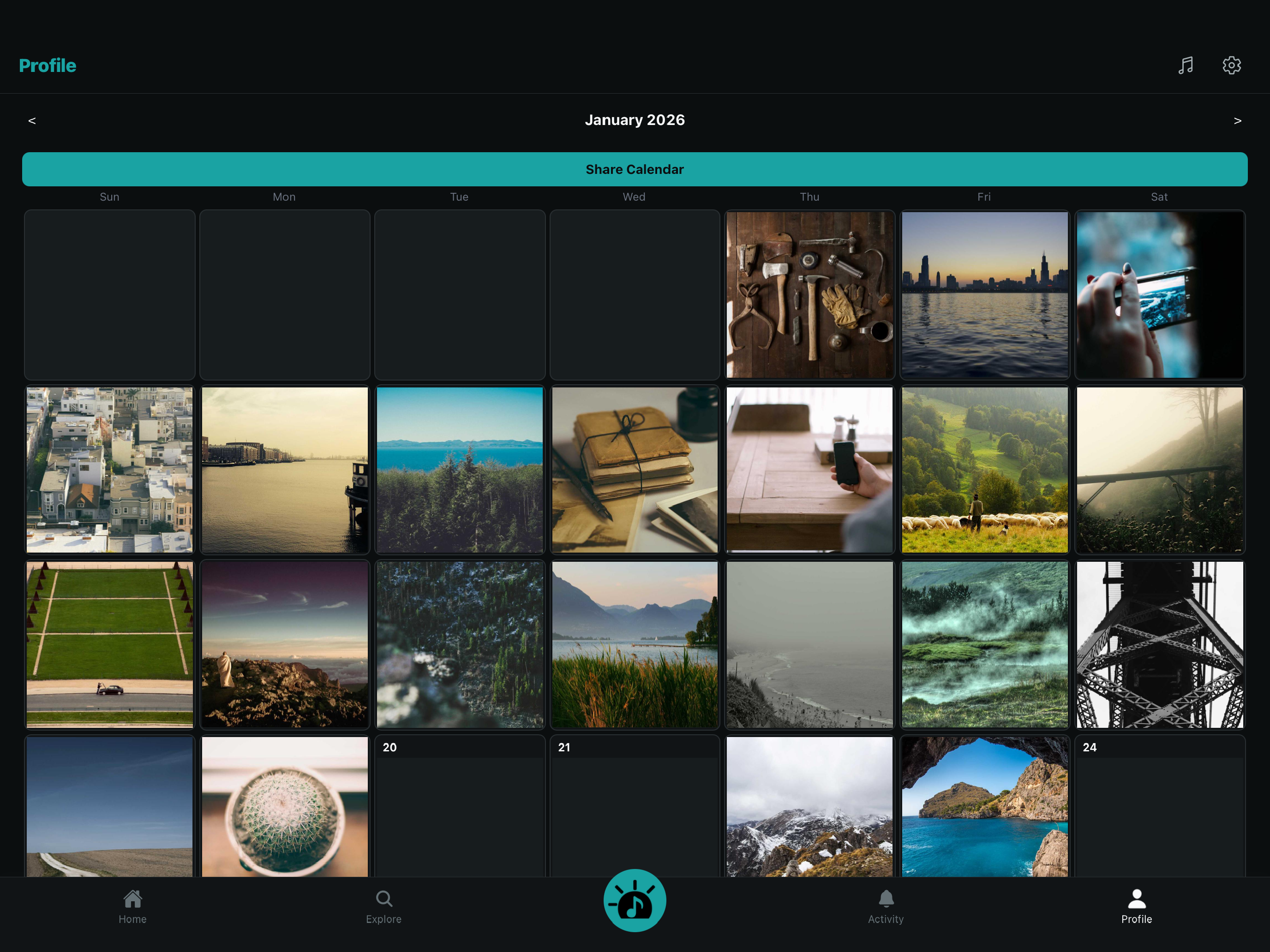Open the misty green marsh photo

point(985,645)
